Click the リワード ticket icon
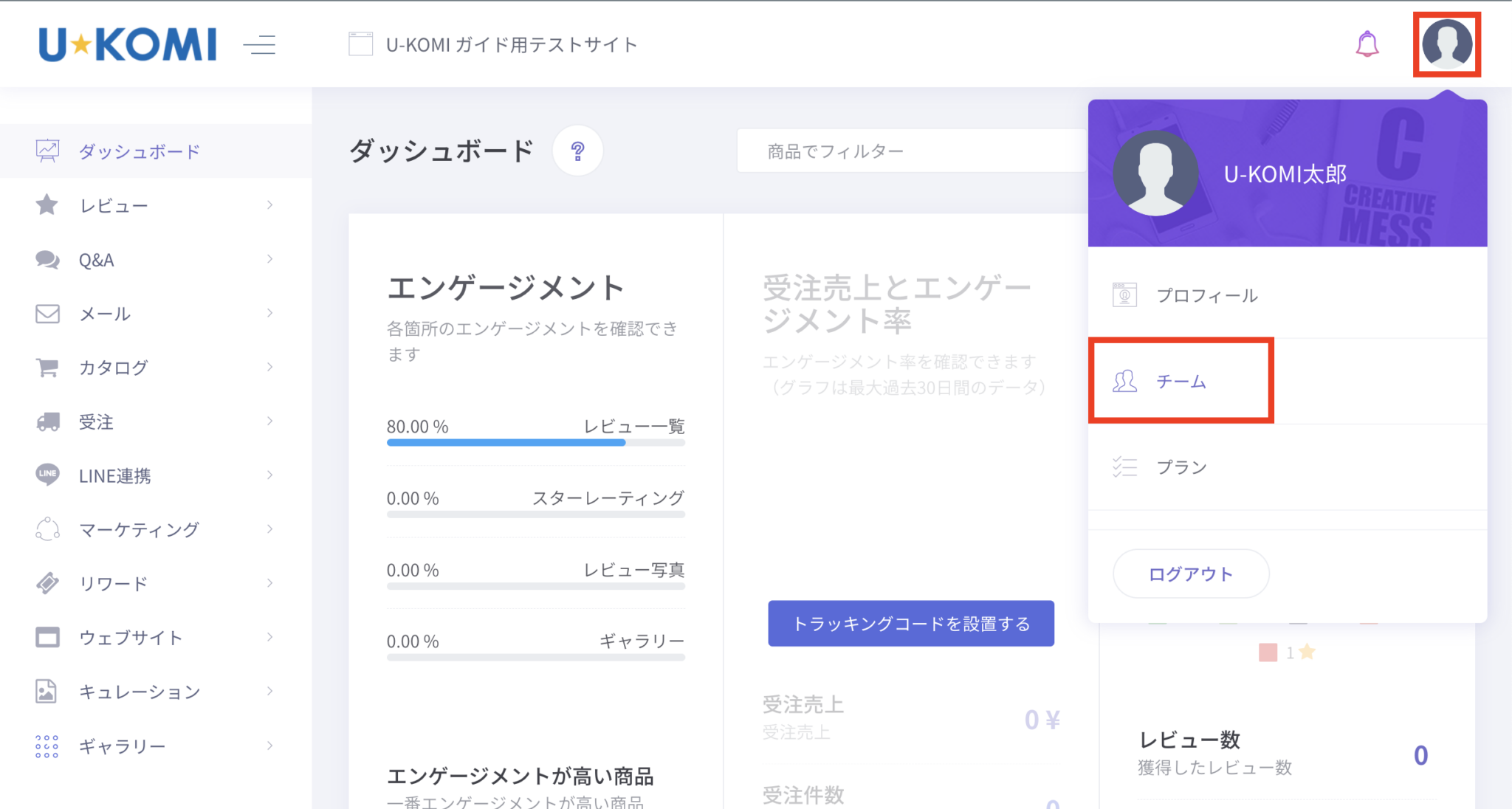Image resolution: width=1512 pixels, height=809 pixels. coord(47,583)
